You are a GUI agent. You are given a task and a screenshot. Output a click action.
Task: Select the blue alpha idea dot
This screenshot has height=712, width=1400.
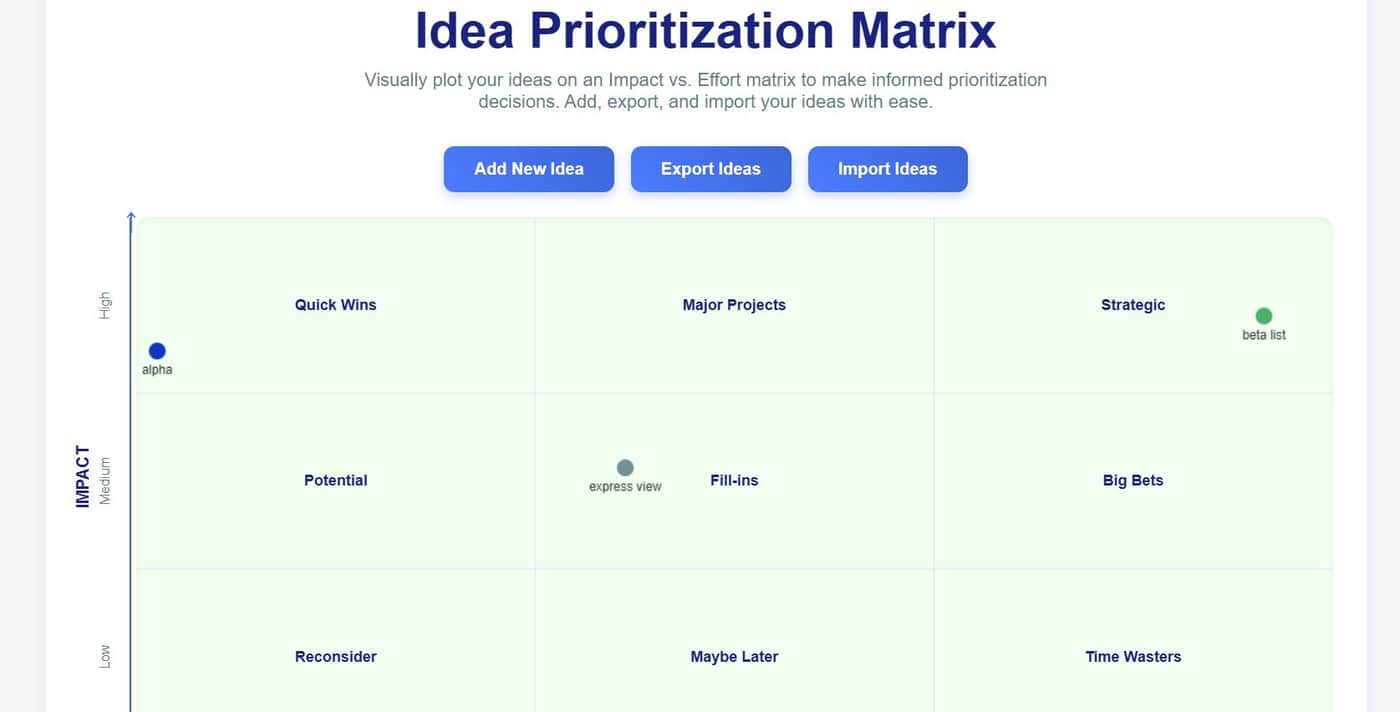coord(157,351)
